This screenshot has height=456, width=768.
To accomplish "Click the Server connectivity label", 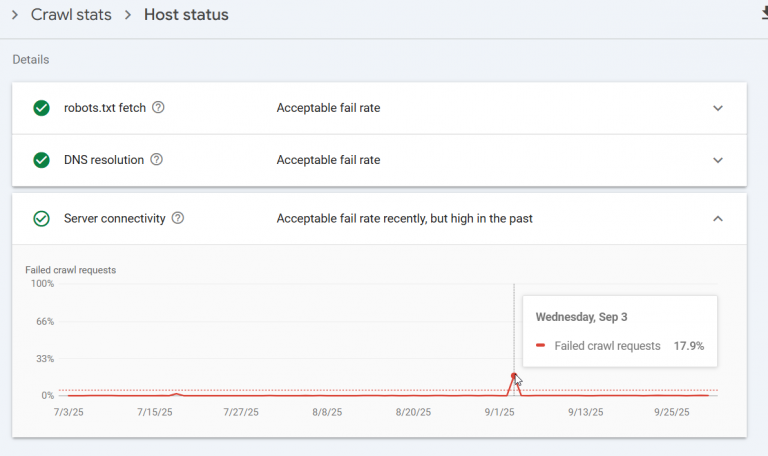I will 114,218.
